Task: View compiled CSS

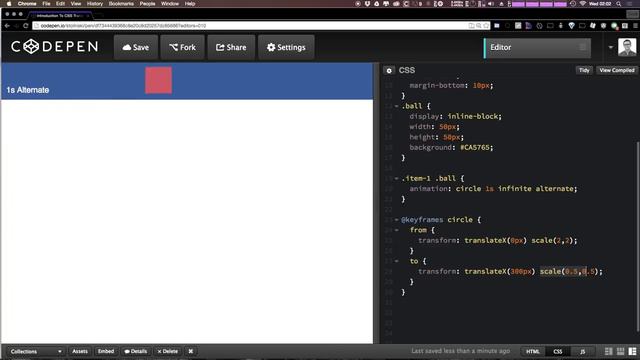Action: [x=617, y=70]
